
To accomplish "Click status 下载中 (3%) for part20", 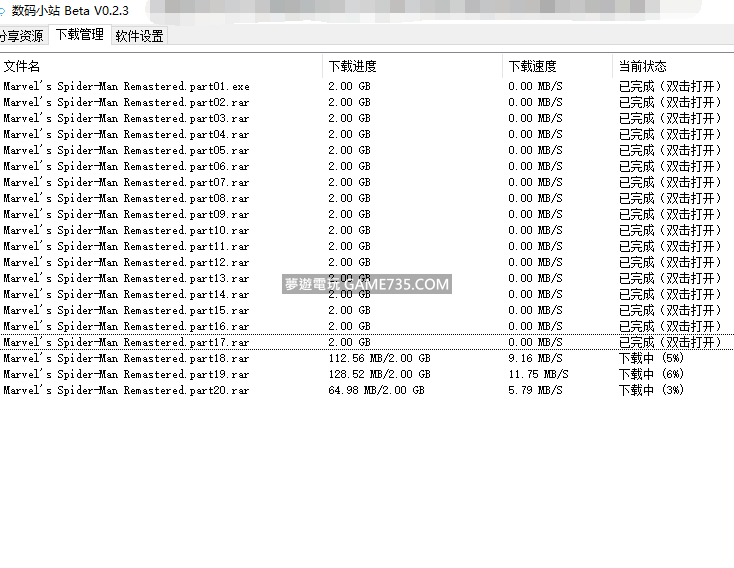I will coord(651,390).
